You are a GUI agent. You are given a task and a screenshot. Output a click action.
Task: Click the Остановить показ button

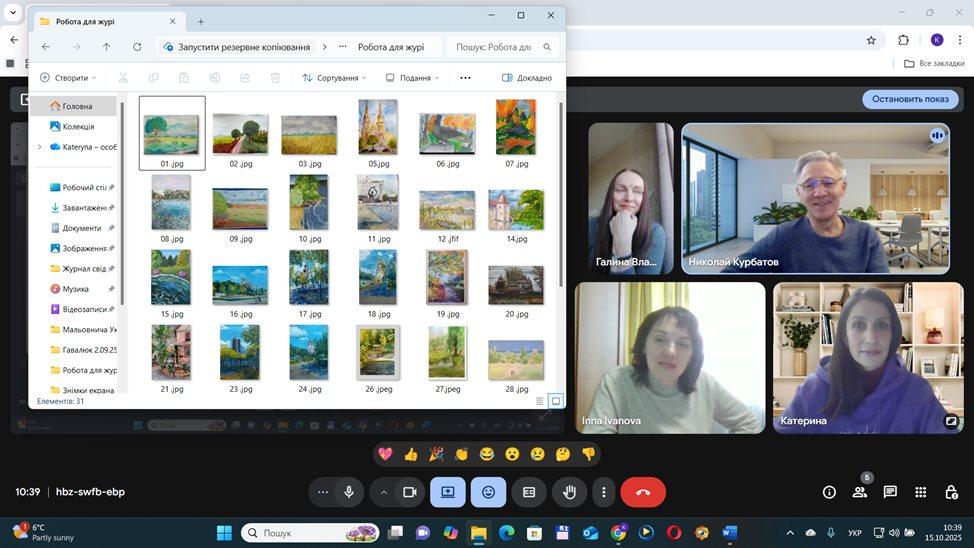909,99
